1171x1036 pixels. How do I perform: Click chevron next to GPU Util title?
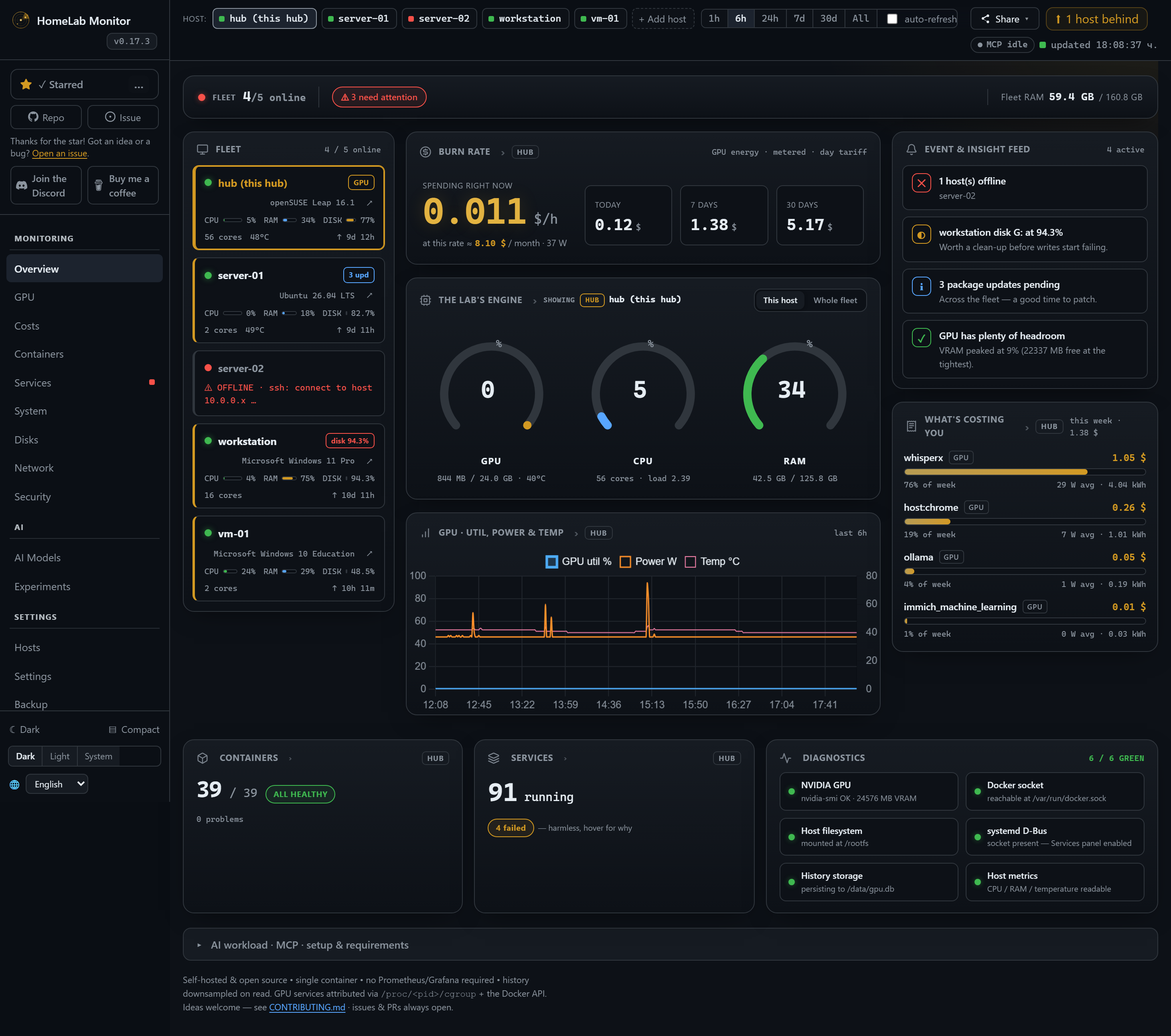pyautogui.click(x=576, y=533)
